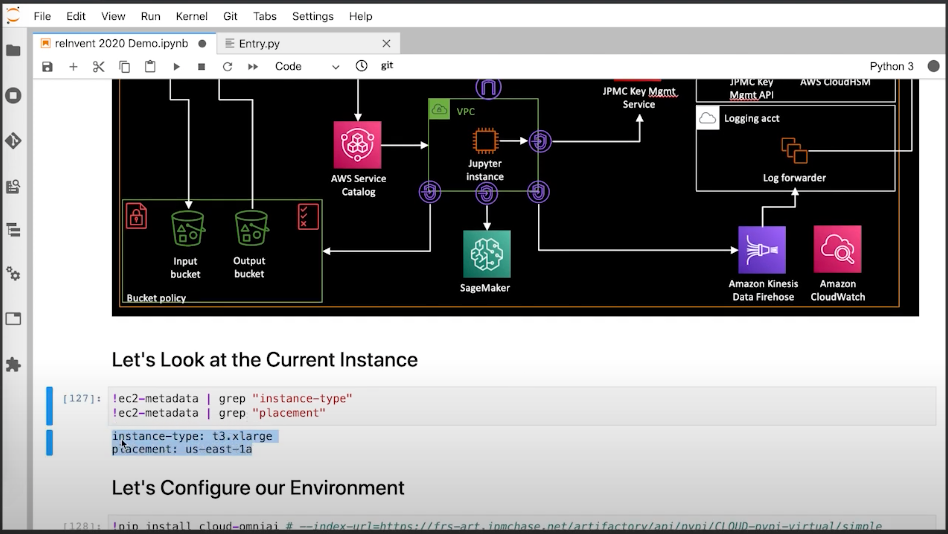948x534 pixels.
Task: Click the git button in notebook toolbar
Action: tap(387, 66)
